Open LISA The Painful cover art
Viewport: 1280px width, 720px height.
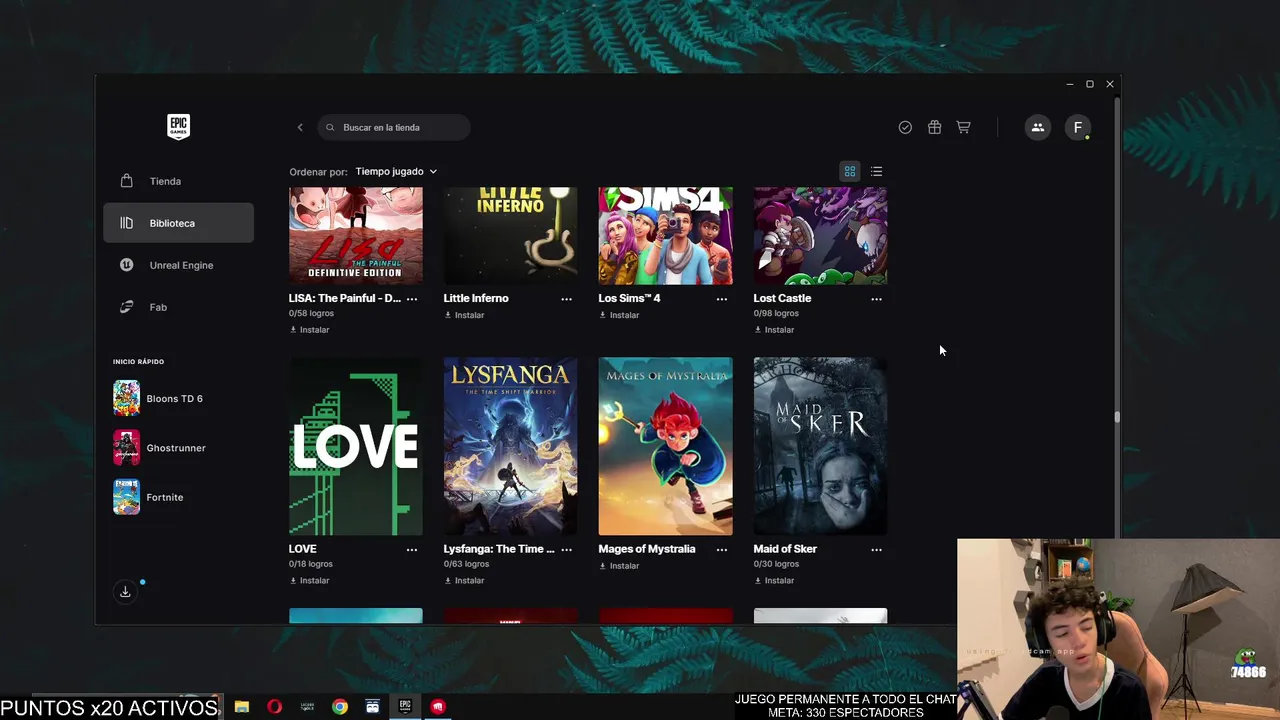point(356,236)
